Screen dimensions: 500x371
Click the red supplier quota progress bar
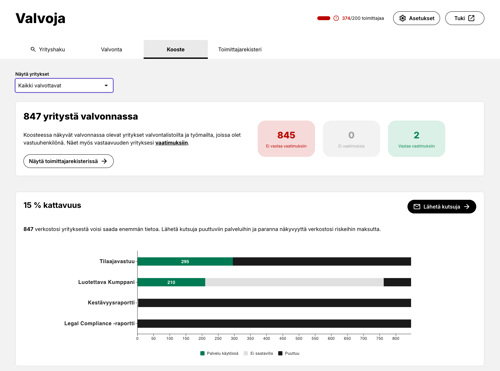pos(323,18)
